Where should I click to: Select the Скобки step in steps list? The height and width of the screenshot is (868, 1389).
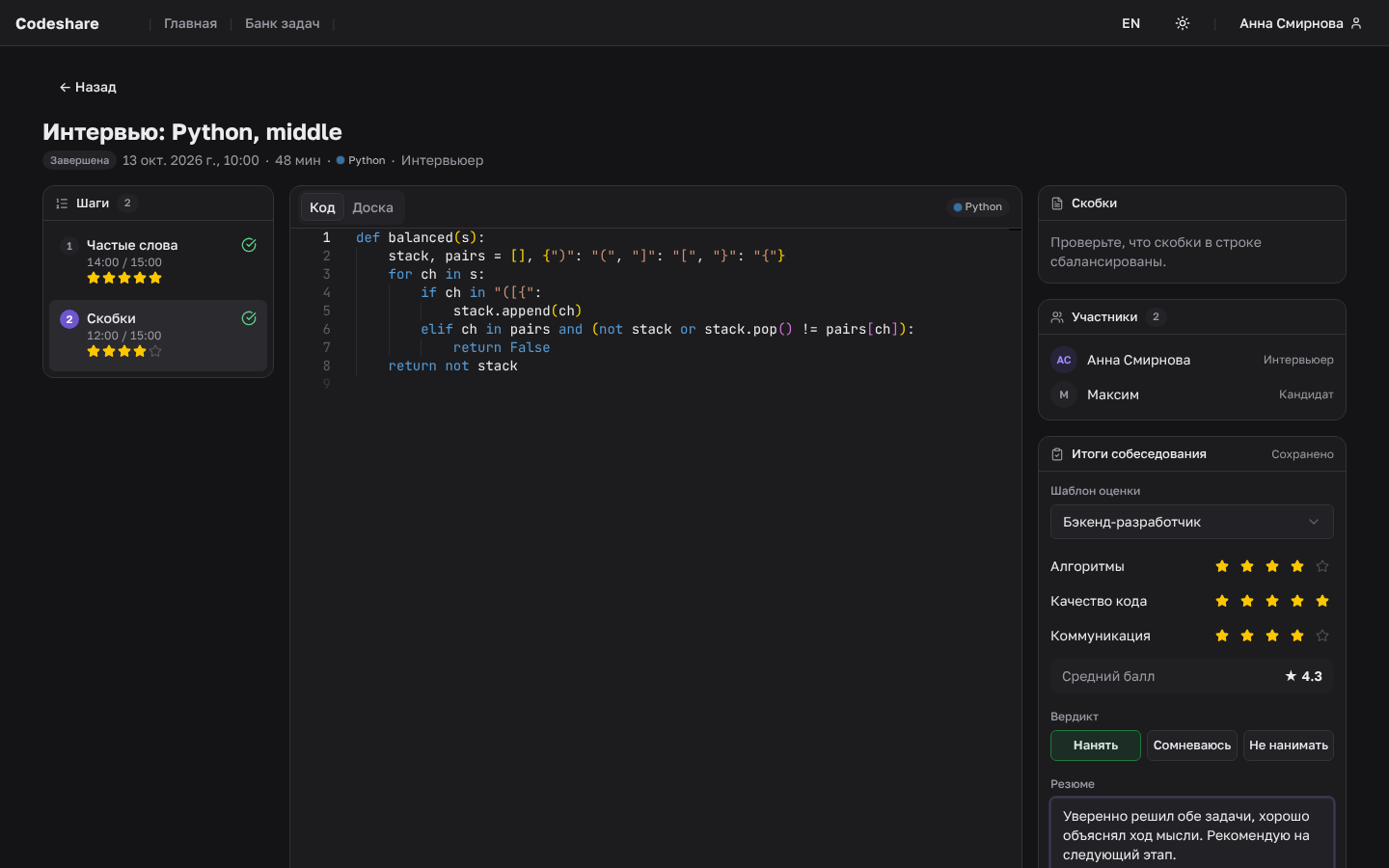(158, 336)
